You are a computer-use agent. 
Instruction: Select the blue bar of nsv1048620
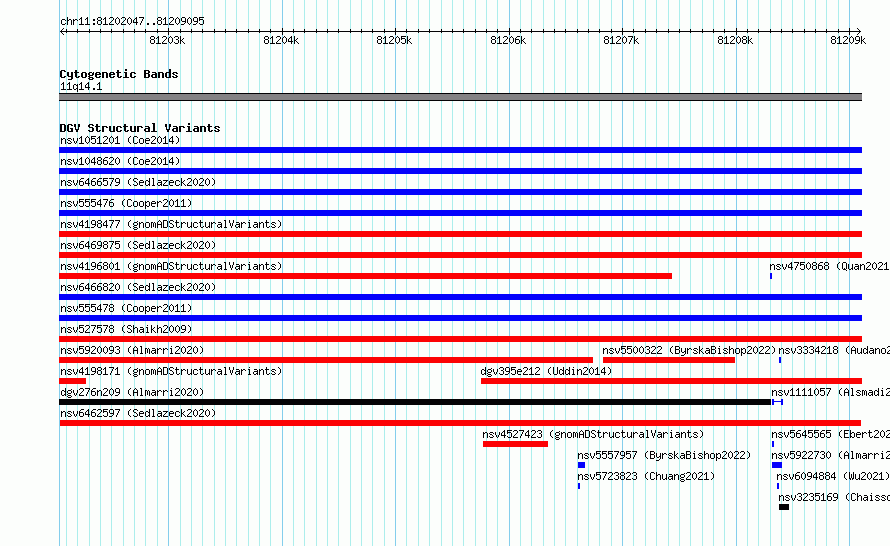point(460,171)
